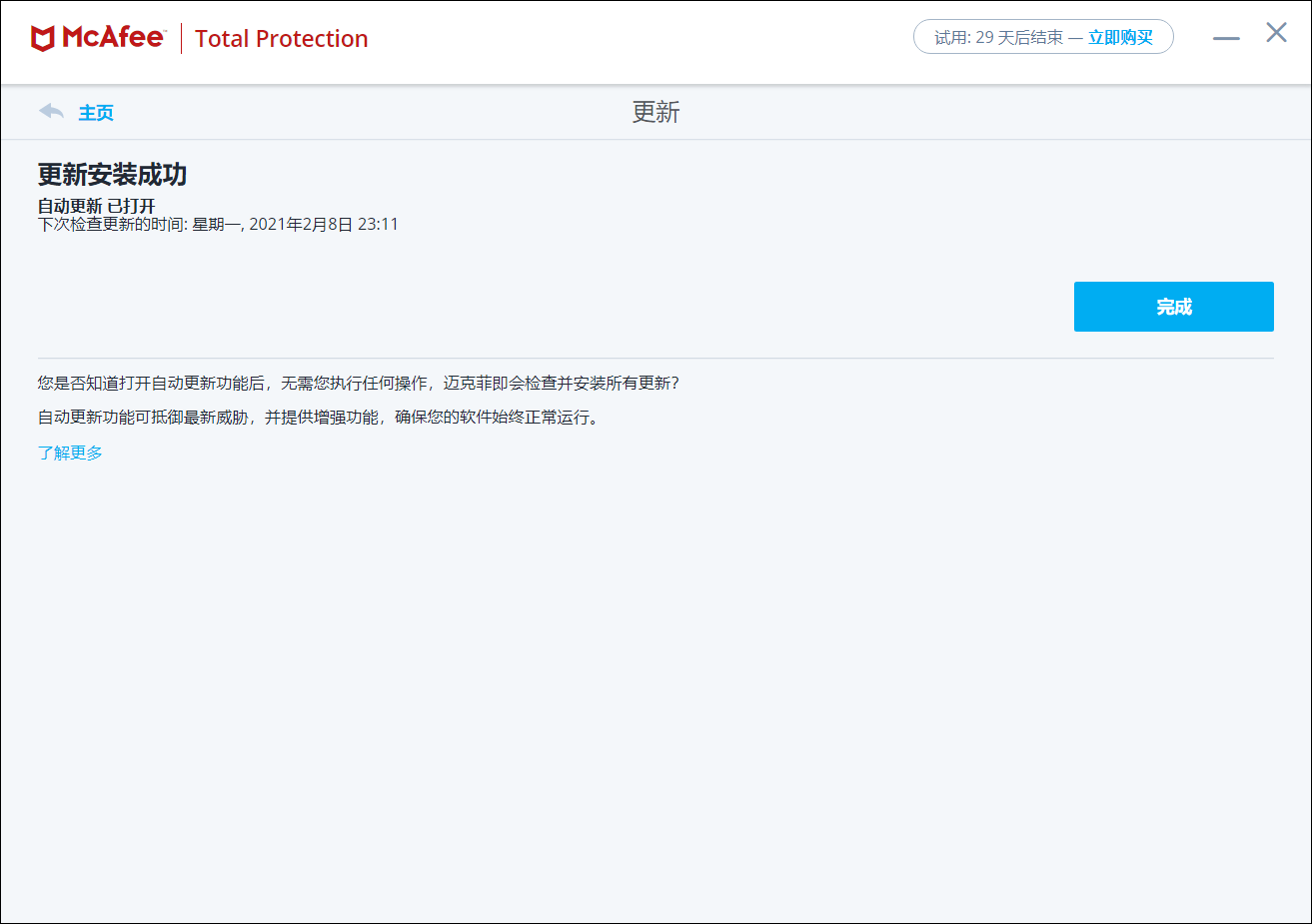The height and width of the screenshot is (924, 1312).
Task: Click the 您是否知道打开自动更新功能后 sentence
Action: point(358,383)
